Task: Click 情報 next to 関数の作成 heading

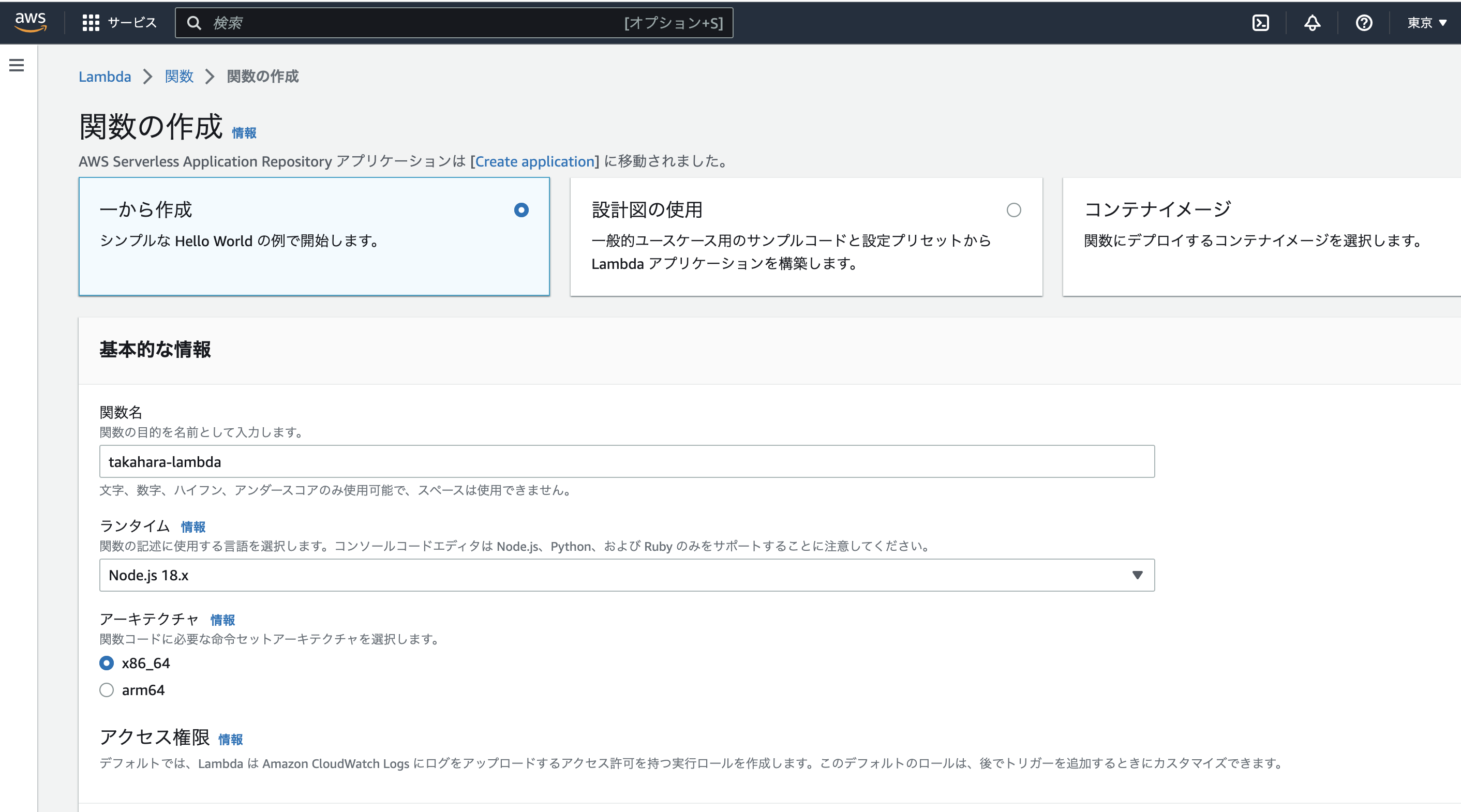Action: coord(243,132)
